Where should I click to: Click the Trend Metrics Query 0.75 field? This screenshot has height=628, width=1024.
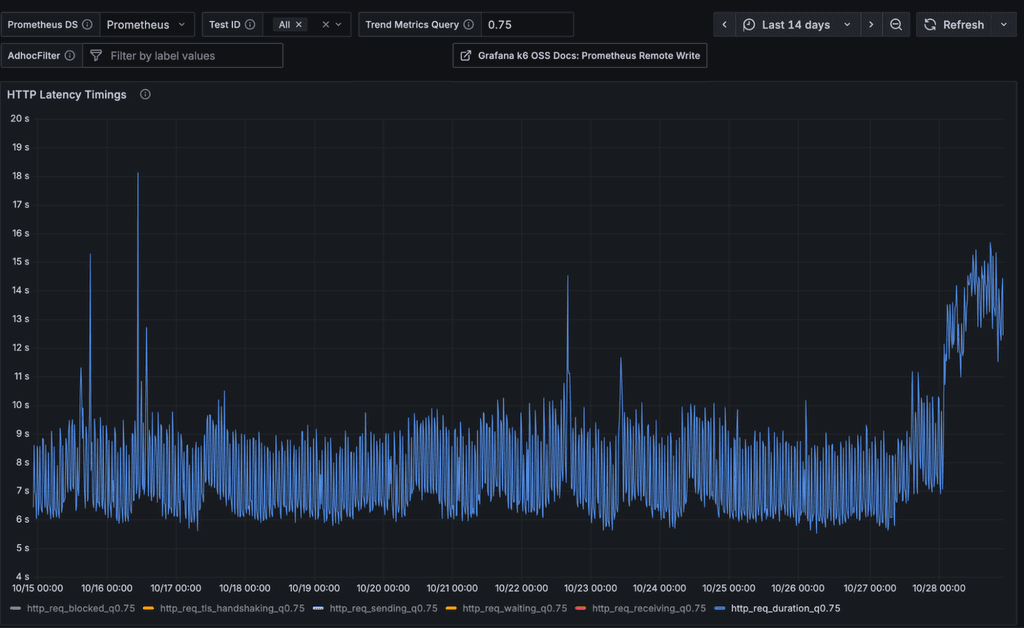(527, 24)
